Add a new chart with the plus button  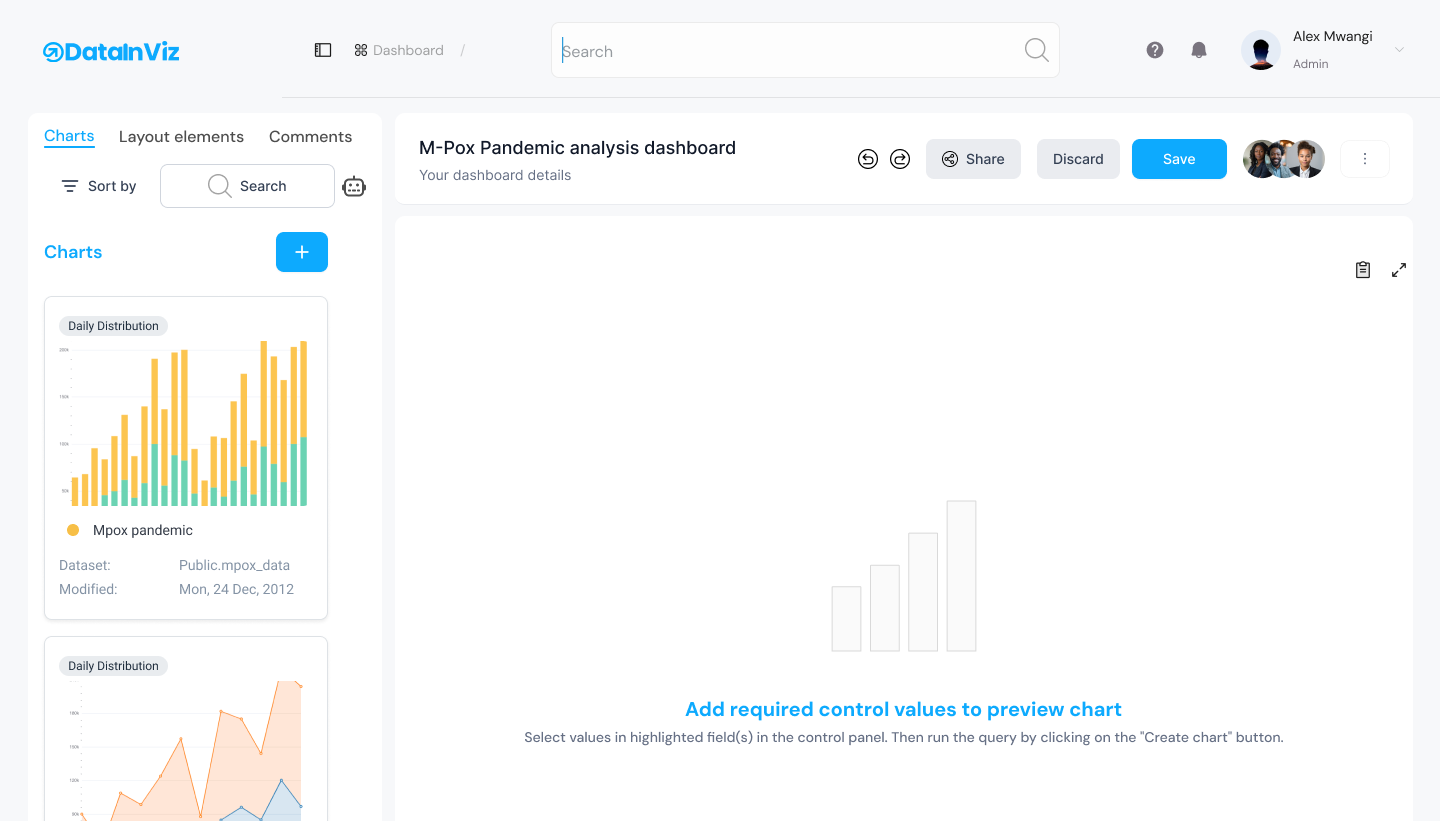301,252
